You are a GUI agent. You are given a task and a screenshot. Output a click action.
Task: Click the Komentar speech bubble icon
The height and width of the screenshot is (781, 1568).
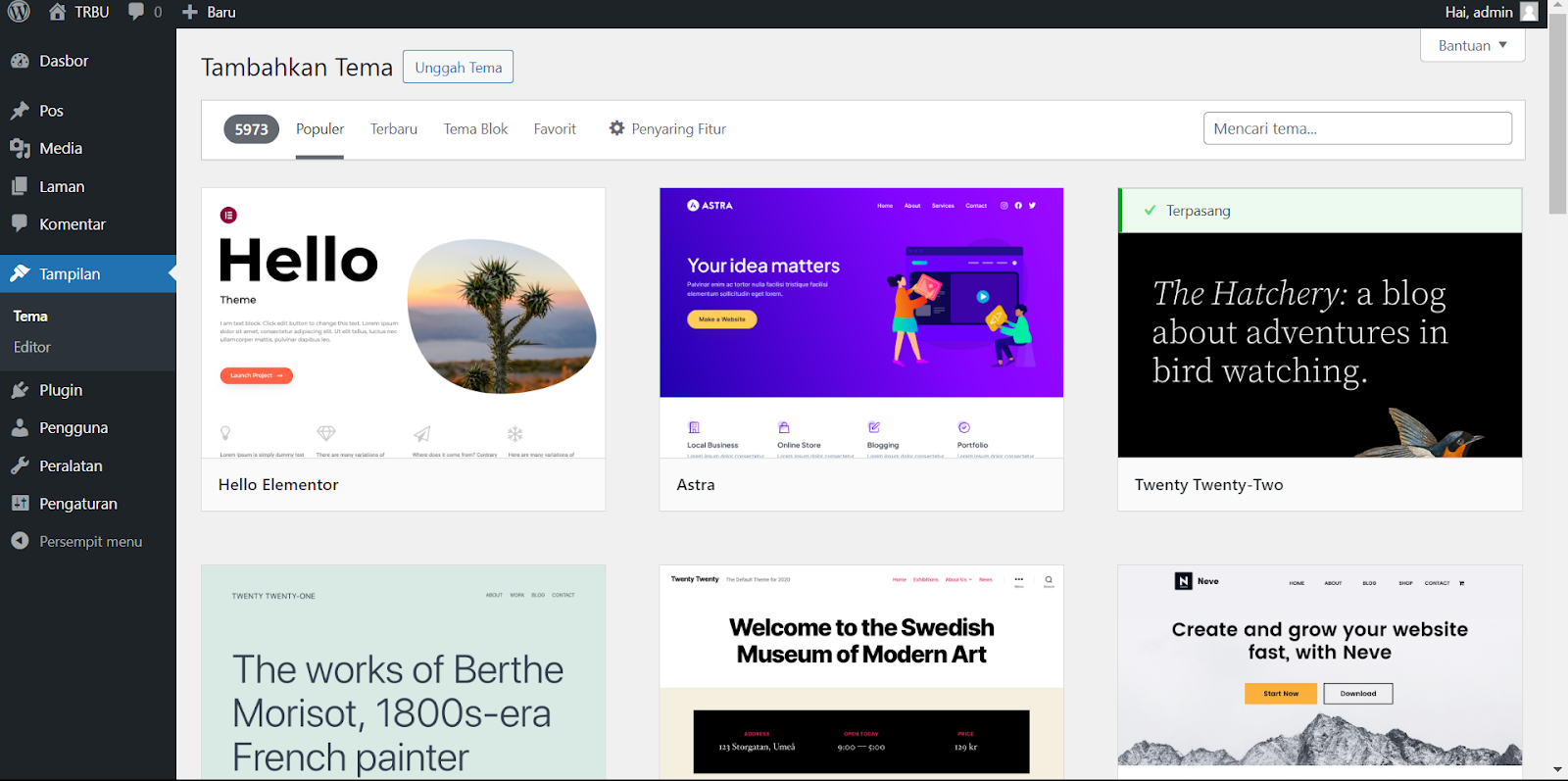coord(20,223)
